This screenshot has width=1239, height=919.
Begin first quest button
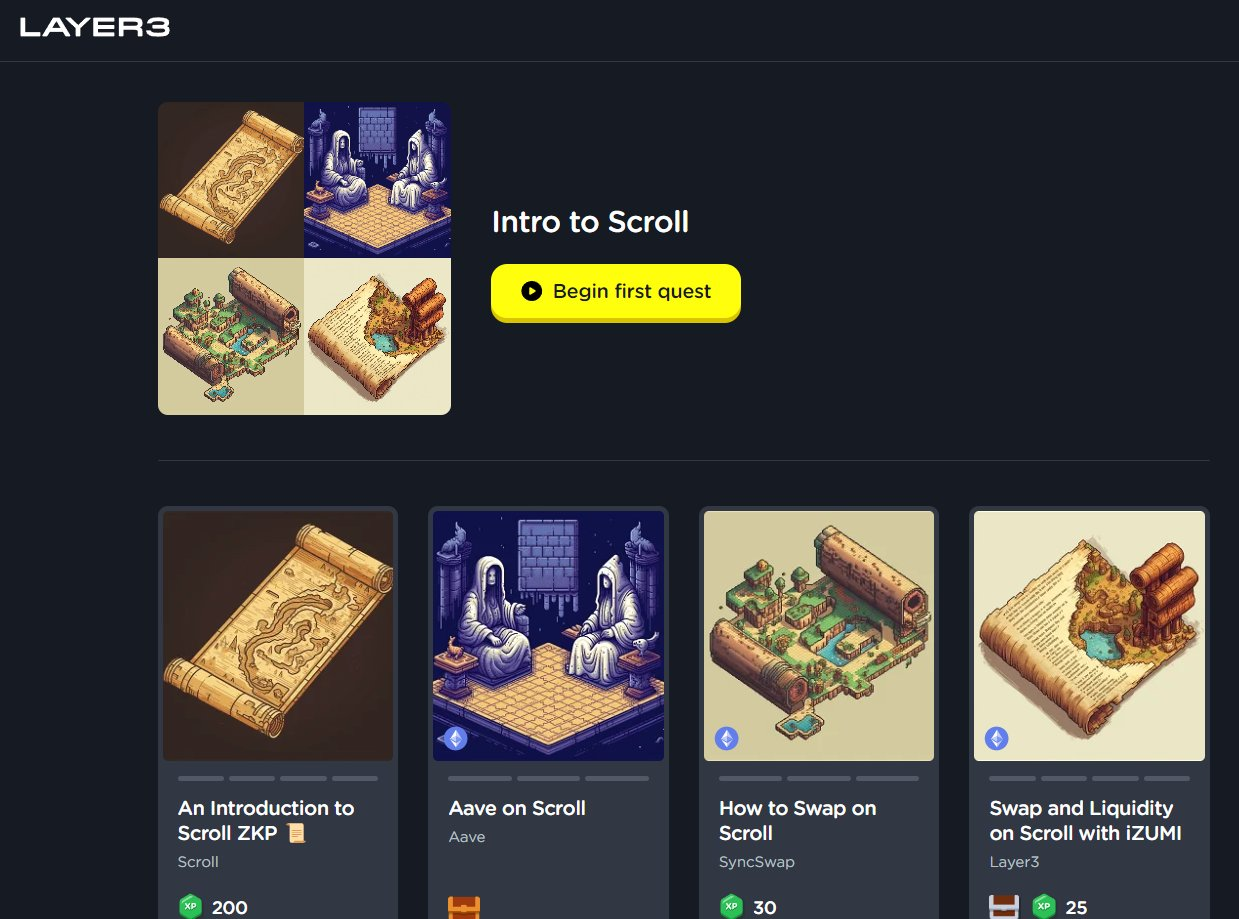click(615, 292)
